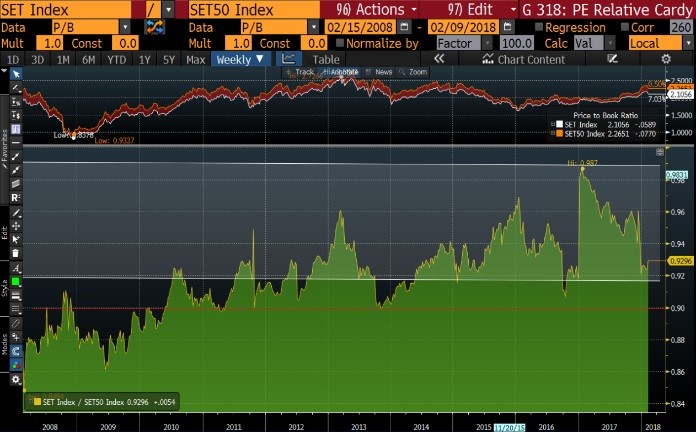Click the SET Index security field
This screenshot has width=696, height=432.
[x=66, y=9]
